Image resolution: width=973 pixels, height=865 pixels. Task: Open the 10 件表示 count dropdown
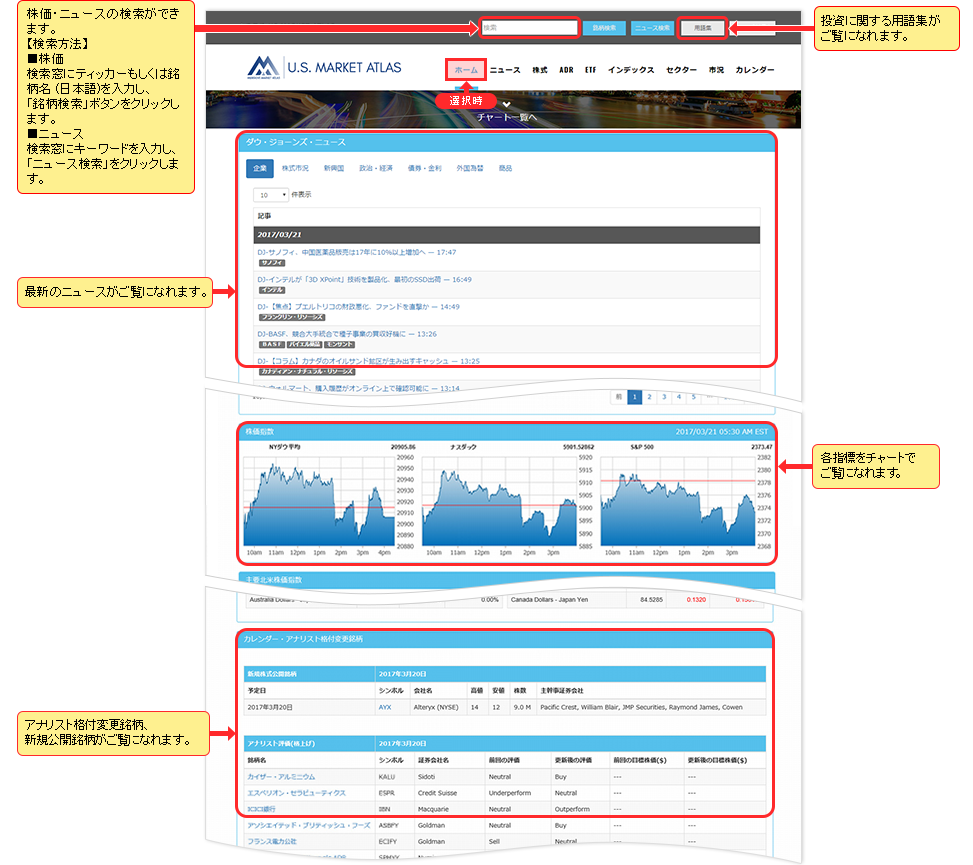[x=271, y=195]
